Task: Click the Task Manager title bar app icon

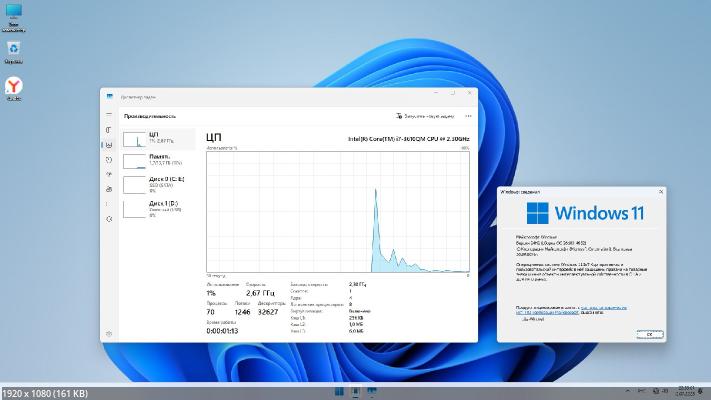Action: click(110, 97)
